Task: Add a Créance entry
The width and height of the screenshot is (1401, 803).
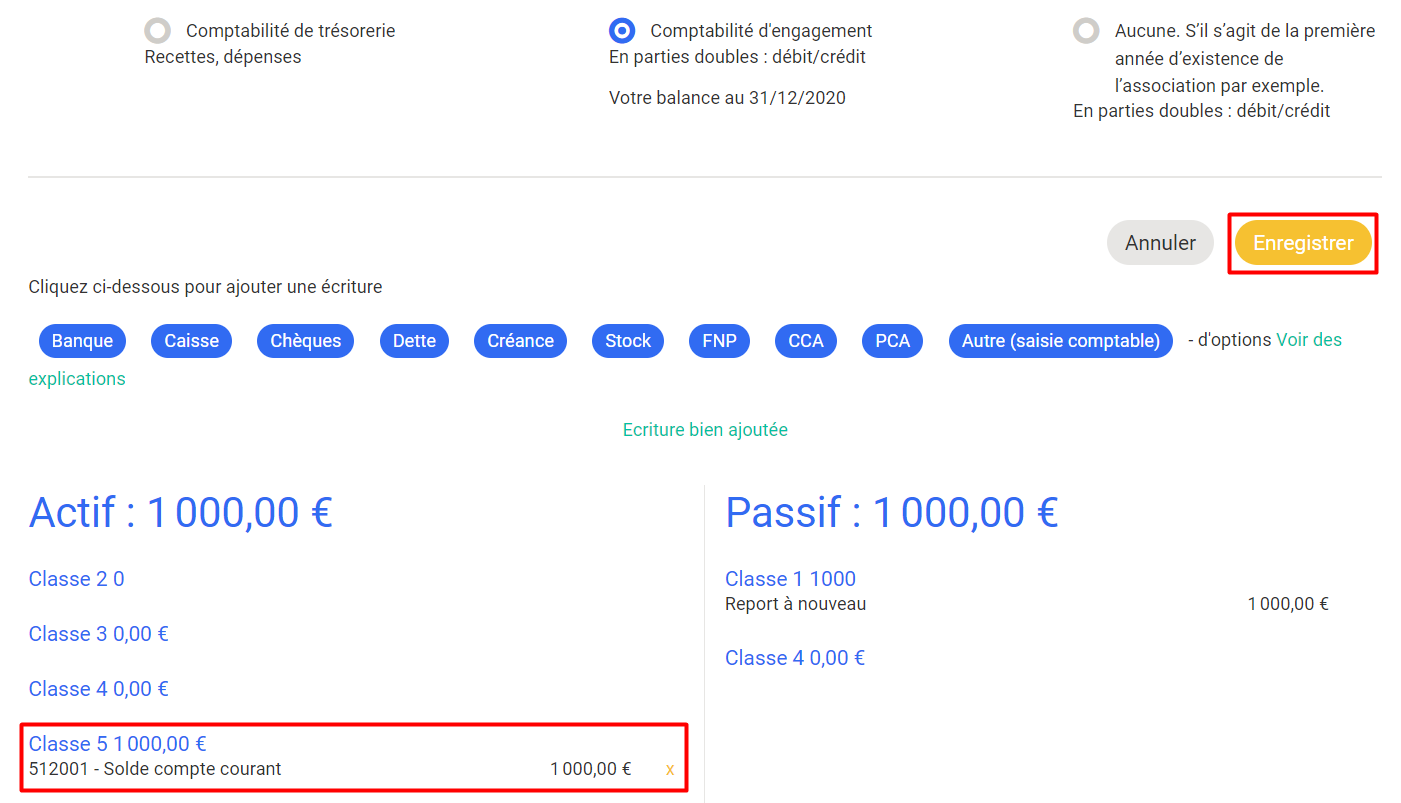Action: [520, 341]
